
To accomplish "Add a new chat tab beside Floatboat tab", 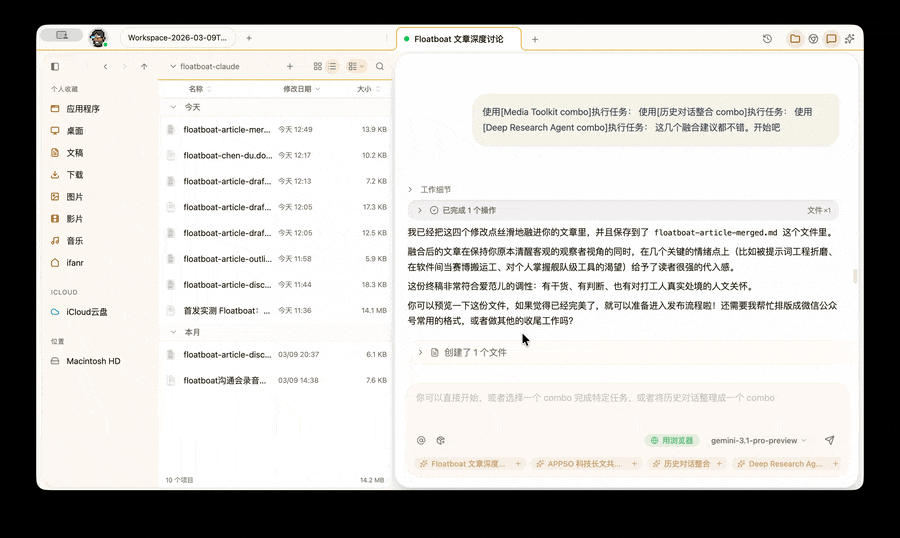I will point(535,40).
